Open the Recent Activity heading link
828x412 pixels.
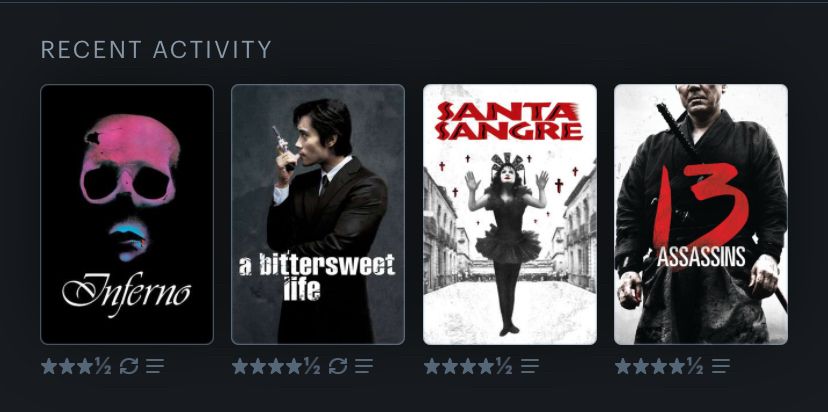click(156, 50)
